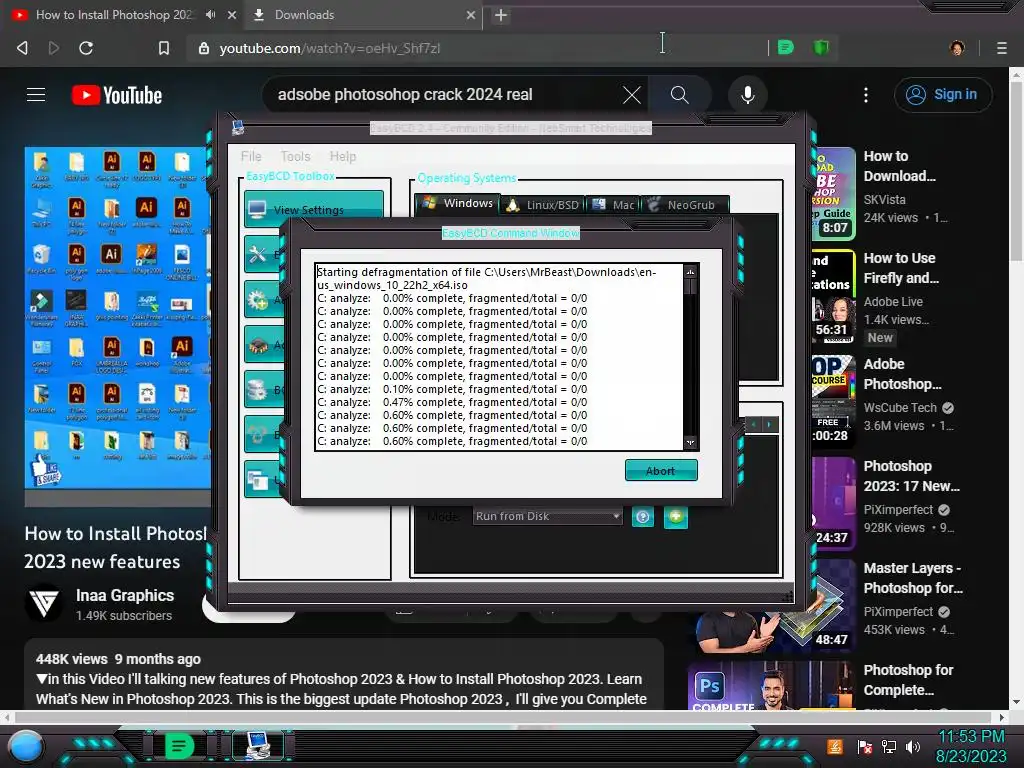Abort the defragmentation in the Command Window
The width and height of the screenshot is (1024, 768).
tap(661, 470)
